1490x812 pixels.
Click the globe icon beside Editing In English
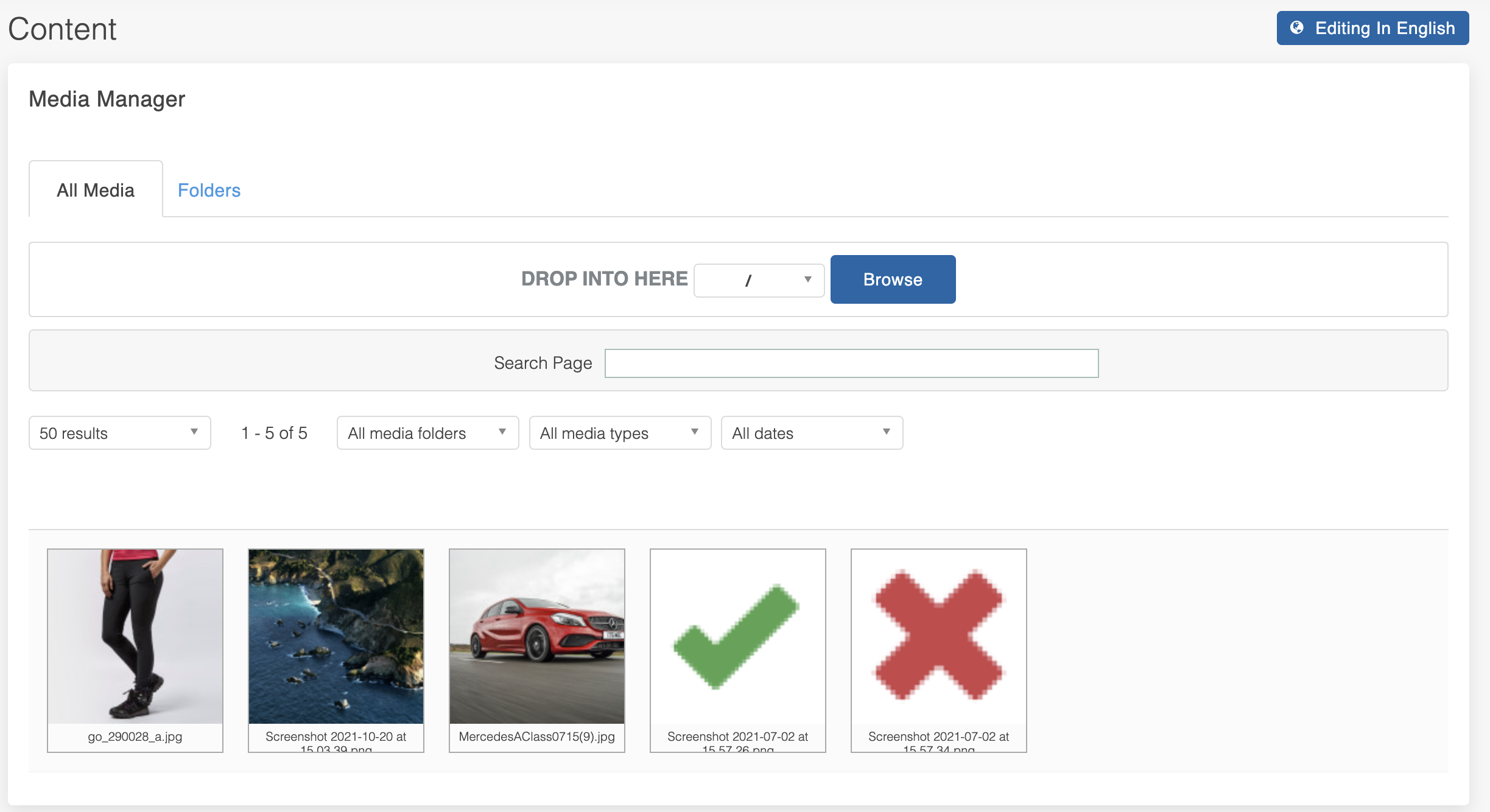(1297, 28)
